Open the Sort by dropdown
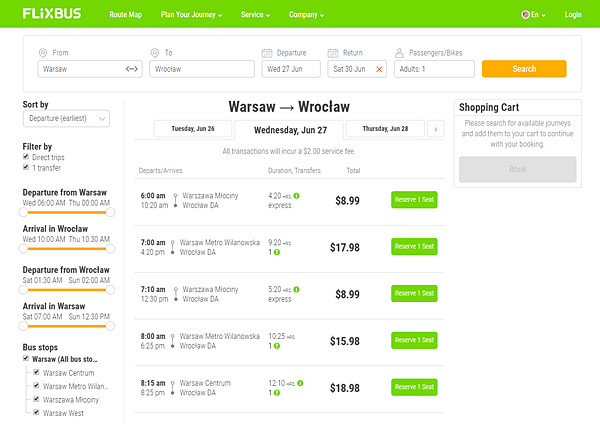Viewport: 600px width, 424px height. [66, 119]
